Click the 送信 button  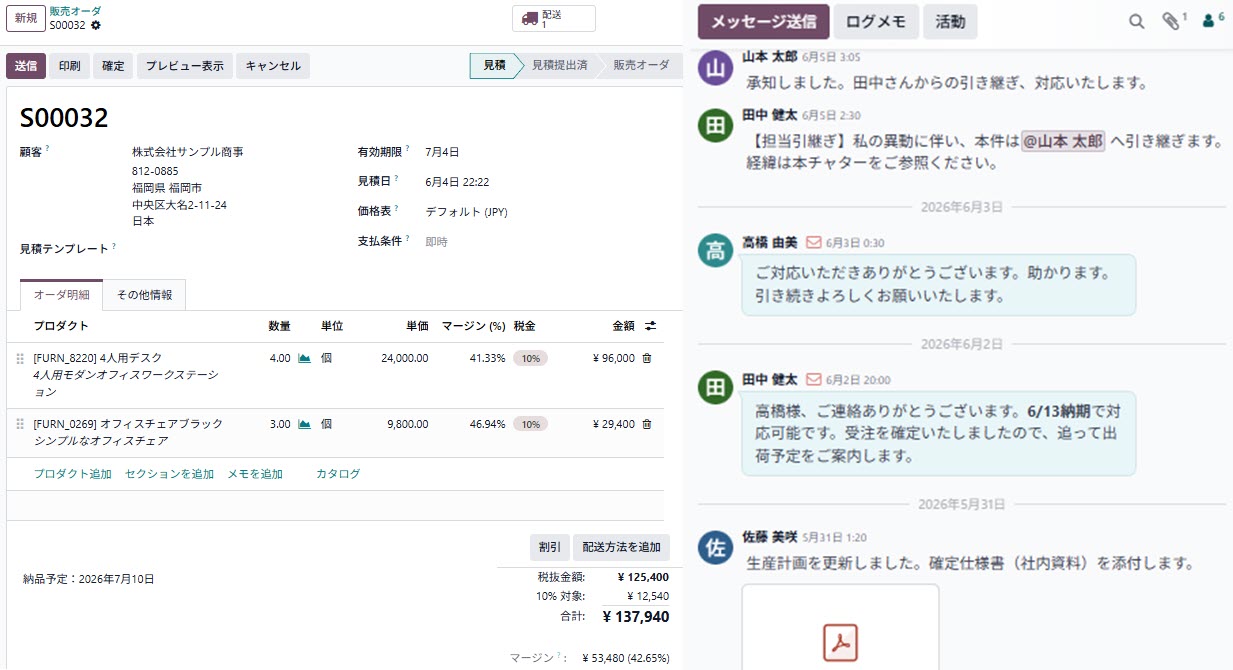pyautogui.click(x=26, y=66)
